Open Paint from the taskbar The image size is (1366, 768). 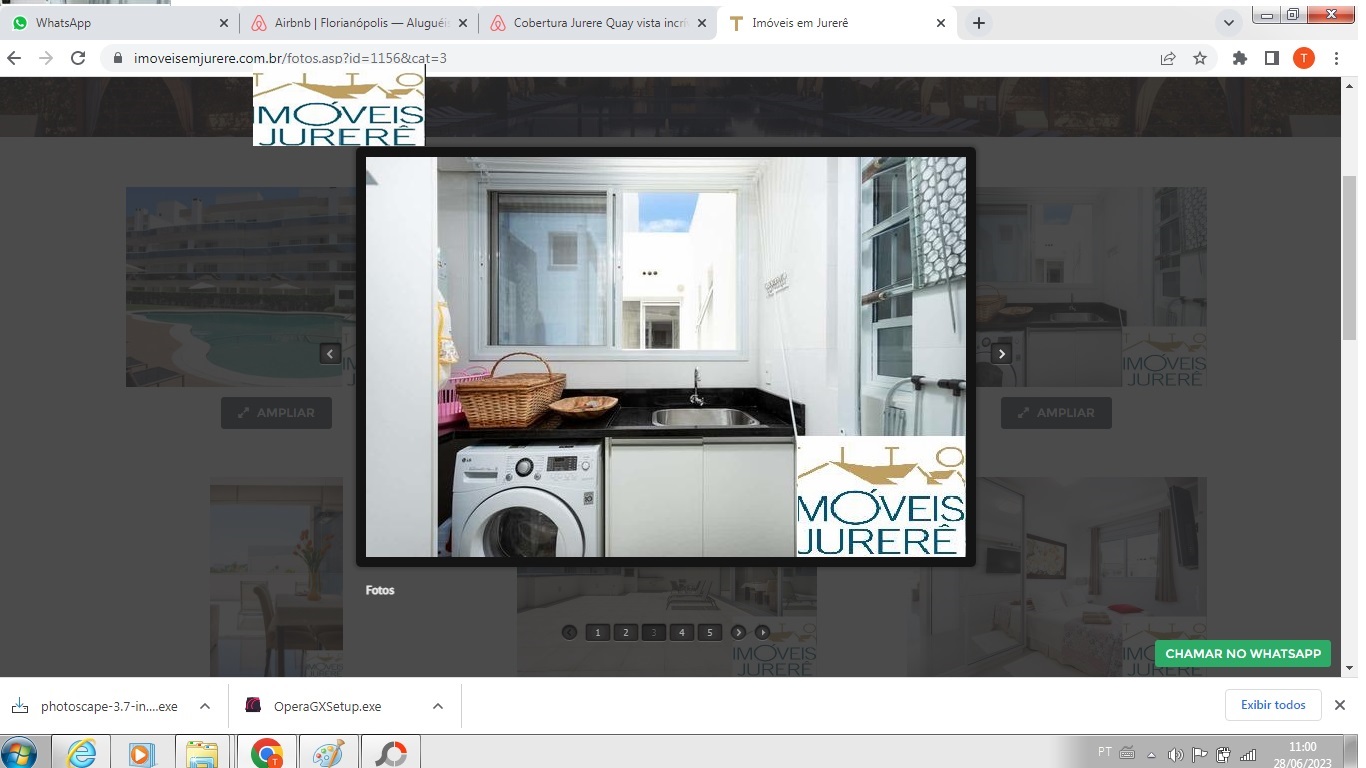[x=328, y=752]
